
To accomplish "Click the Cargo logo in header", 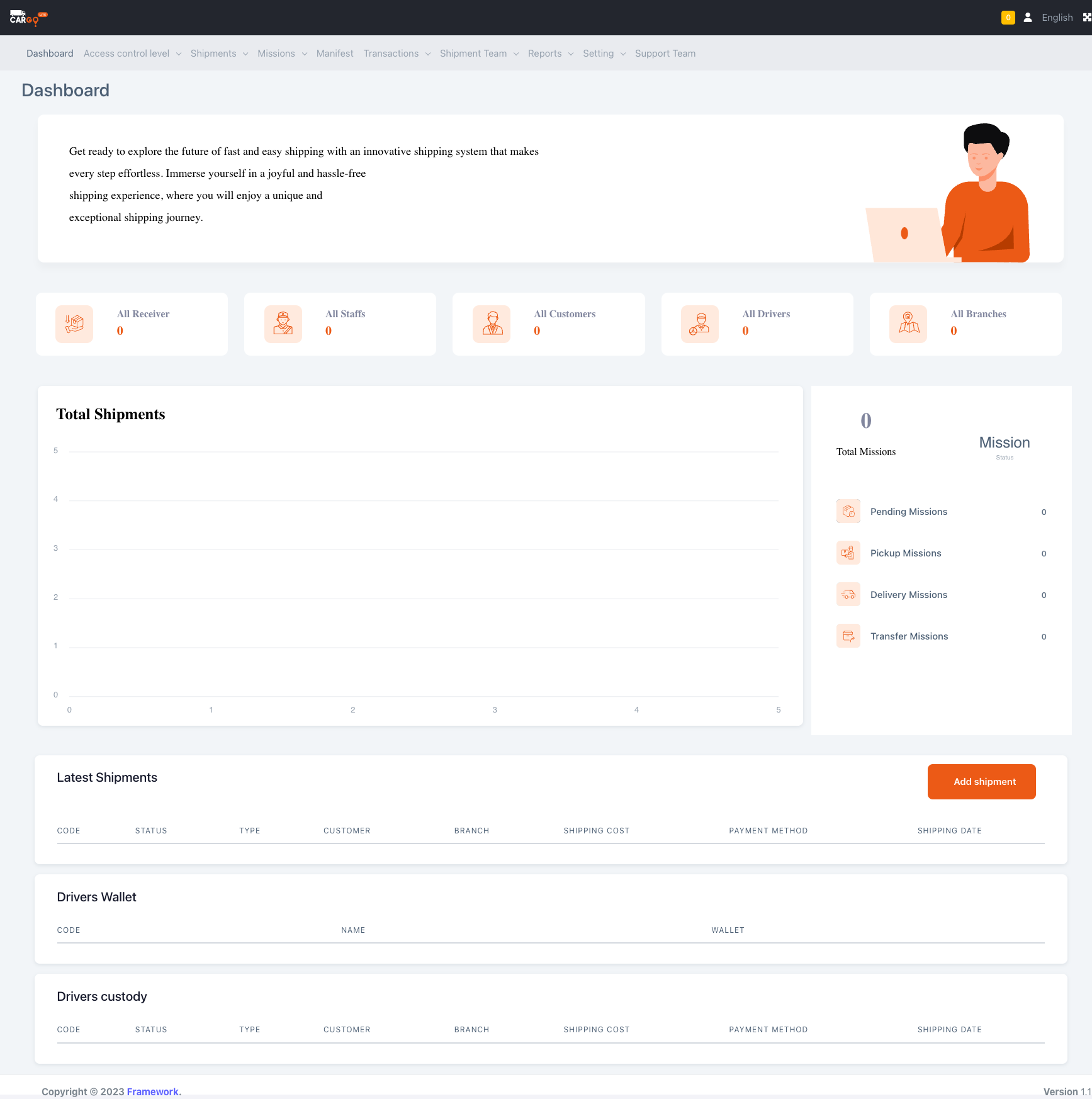I will (x=28, y=18).
